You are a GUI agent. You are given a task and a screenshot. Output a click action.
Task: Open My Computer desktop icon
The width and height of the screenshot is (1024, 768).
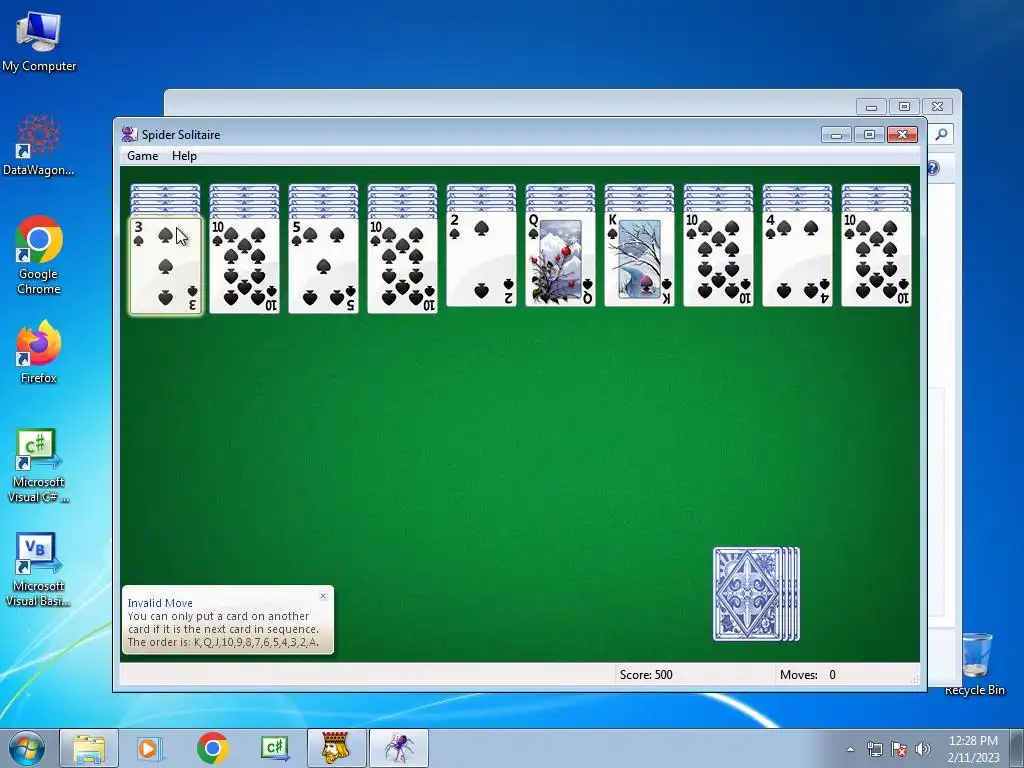(39, 40)
